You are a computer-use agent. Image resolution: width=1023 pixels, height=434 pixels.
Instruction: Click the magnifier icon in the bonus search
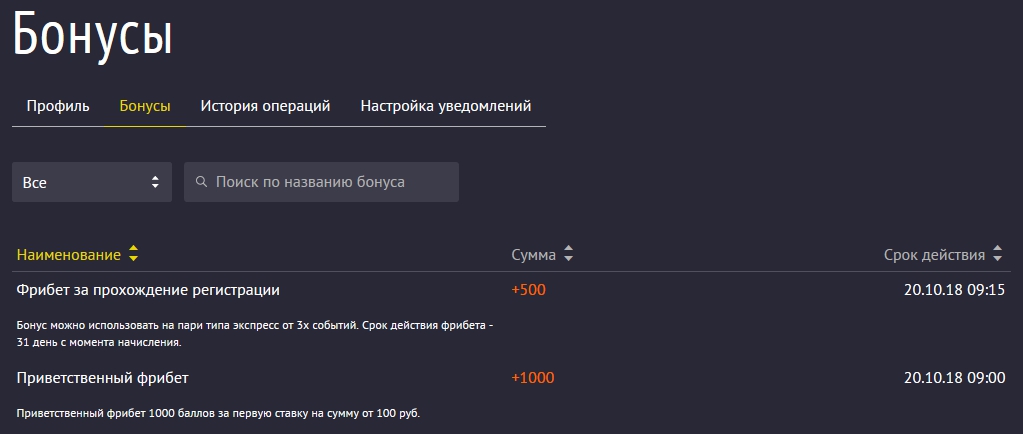click(x=201, y=182)
